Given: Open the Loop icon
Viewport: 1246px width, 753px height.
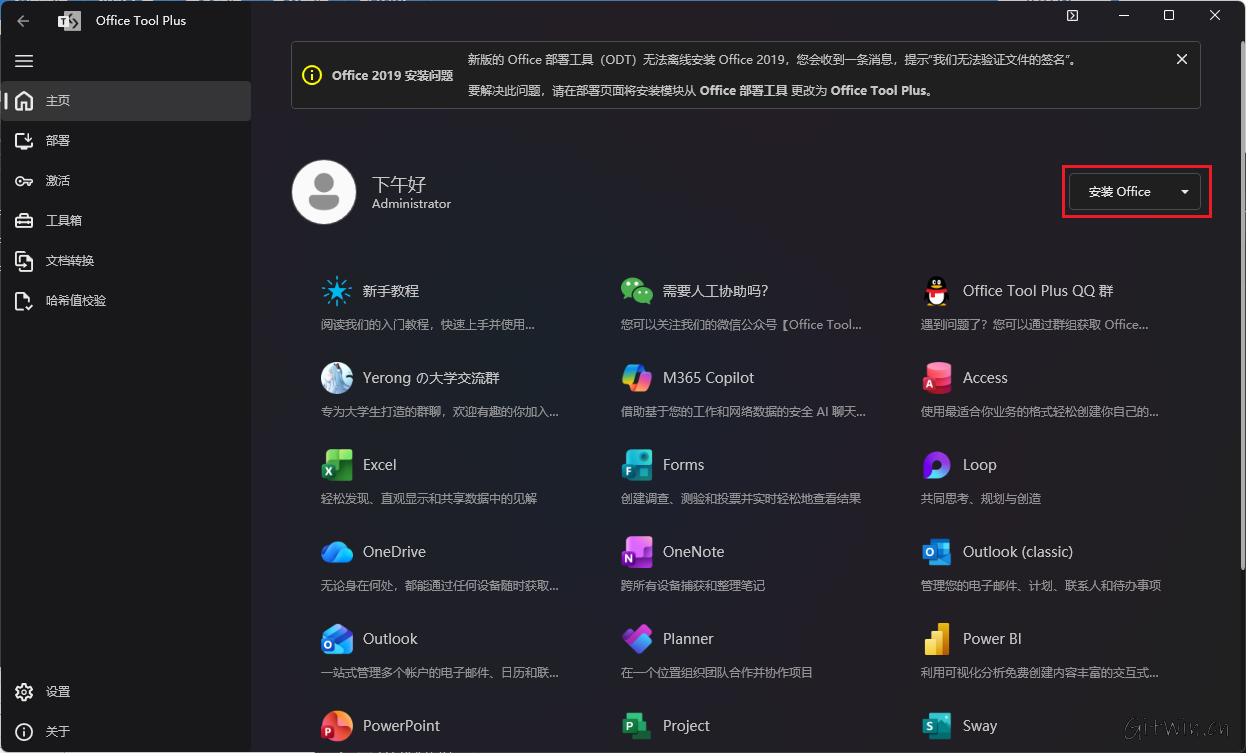Looking at the screenshot, I should click(x=937, y=465).
